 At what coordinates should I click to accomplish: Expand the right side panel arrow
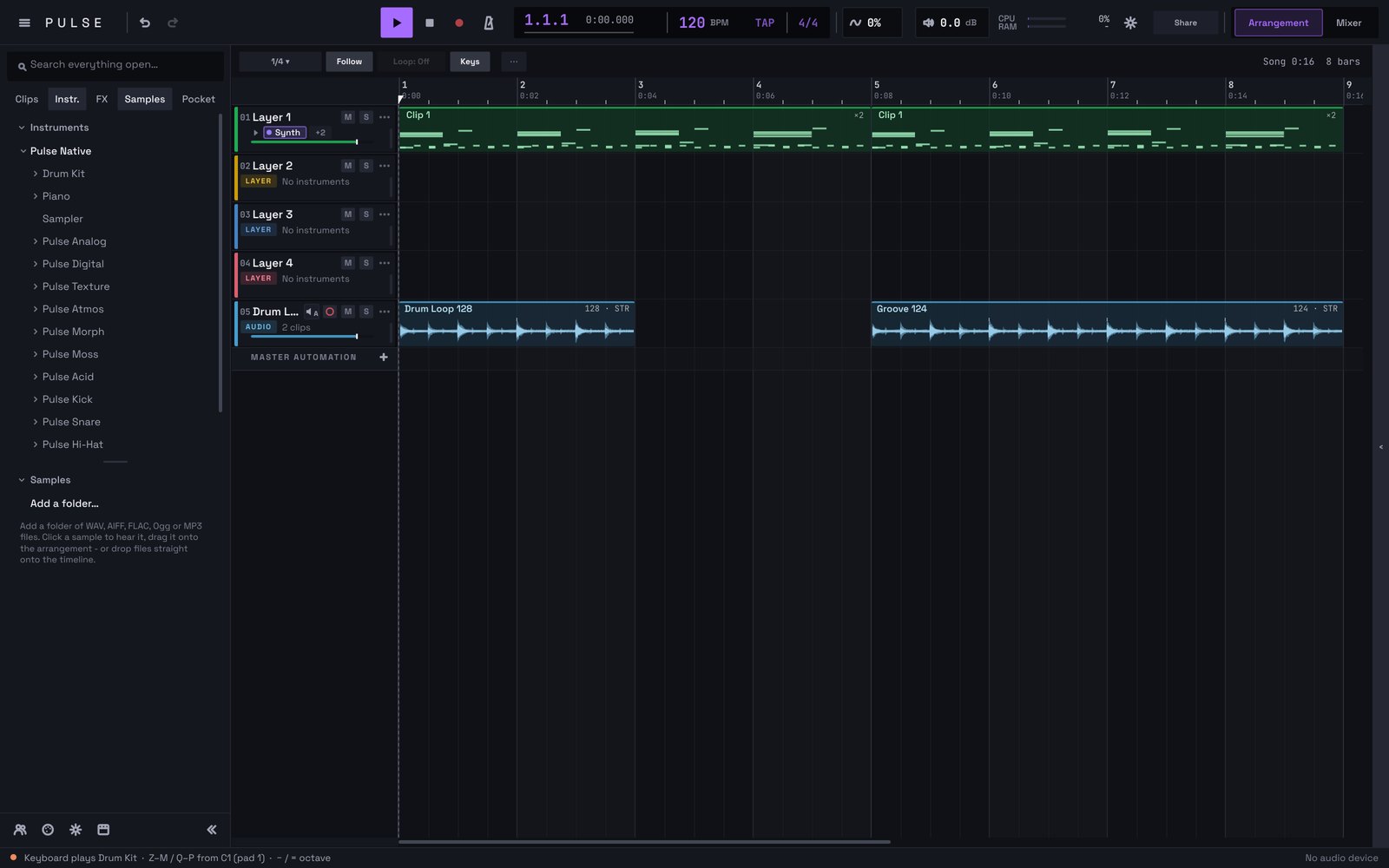point(1380,447)
